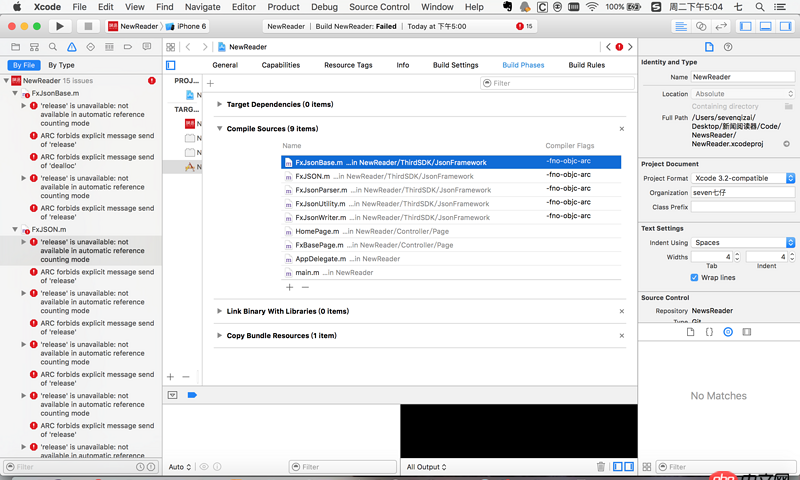800x480 pixels.
Task: Open the Media library icon
Action: pos(747,332)
